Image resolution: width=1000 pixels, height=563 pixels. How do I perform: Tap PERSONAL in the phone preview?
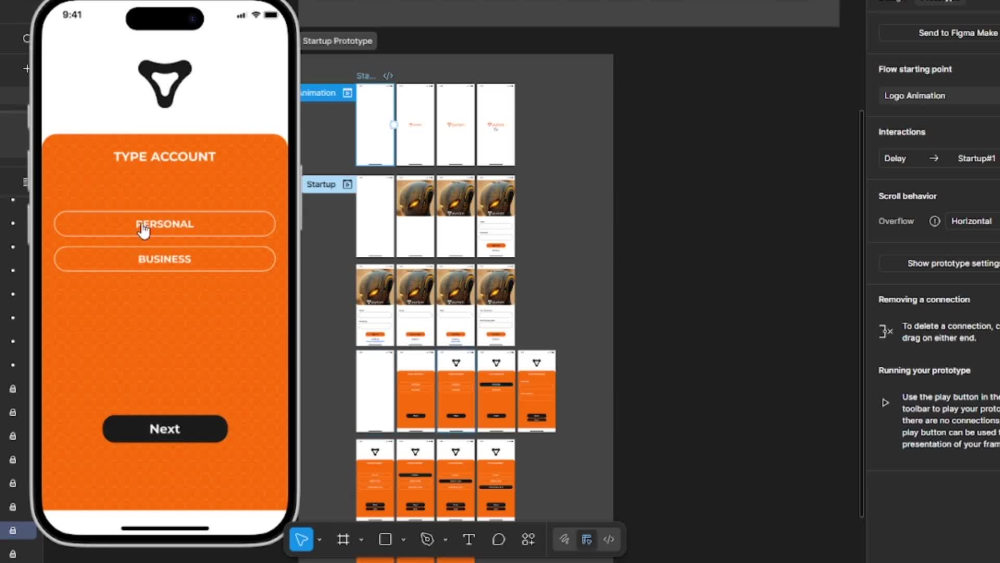pos(165,224)
